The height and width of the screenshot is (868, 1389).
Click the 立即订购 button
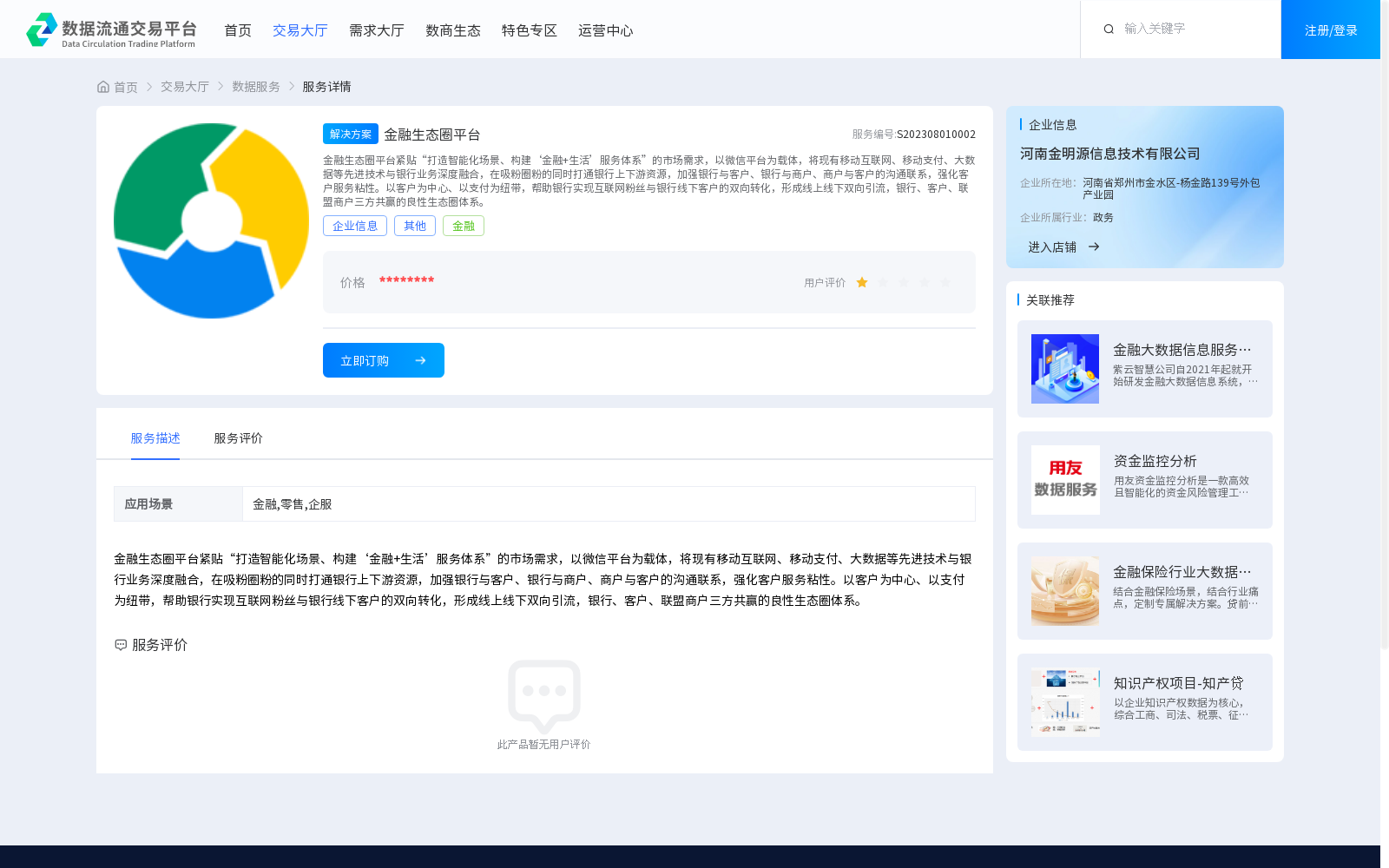[x=384, y=360]
